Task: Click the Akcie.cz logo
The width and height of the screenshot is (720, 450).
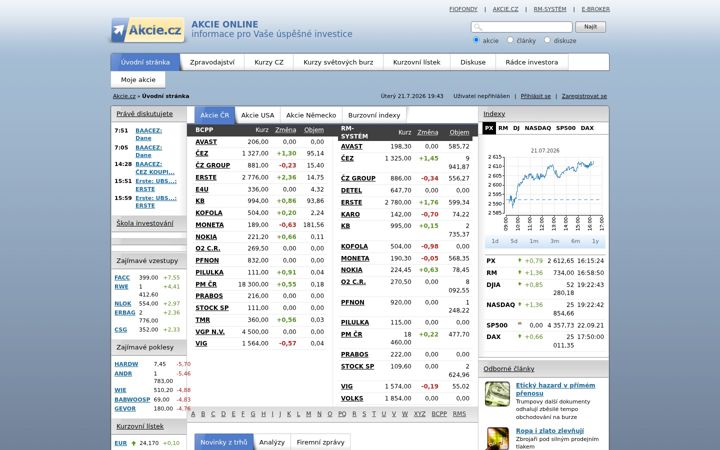Action: pos(148,30)
